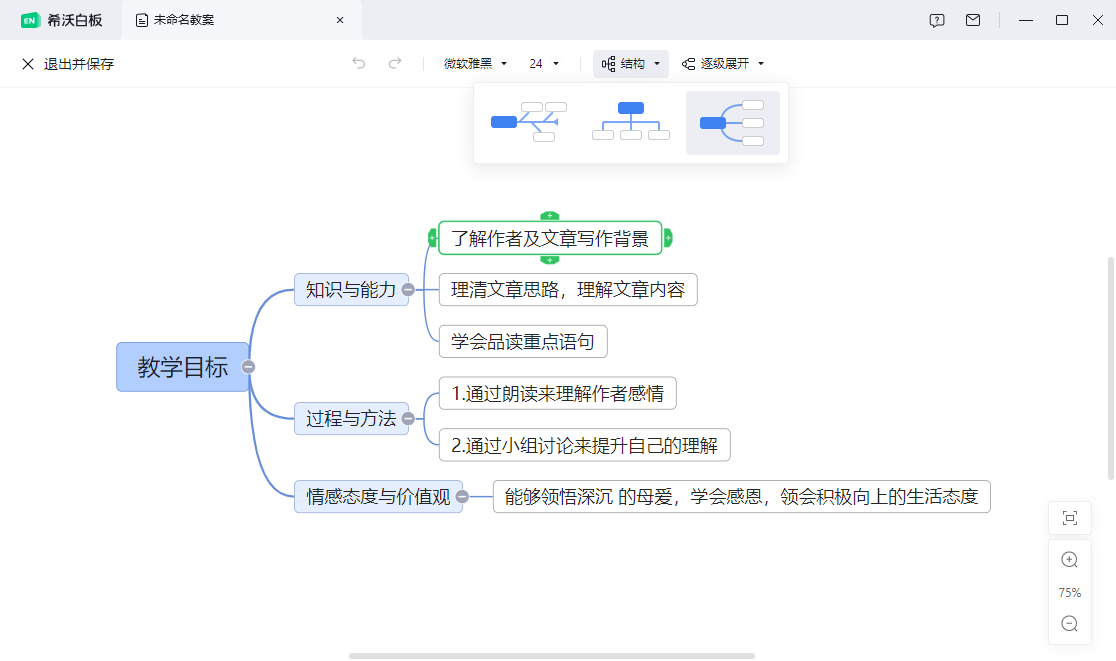
Task: Zoom in with the magnifier plus
Action: pyautogui.click(x=1069, y=560)
